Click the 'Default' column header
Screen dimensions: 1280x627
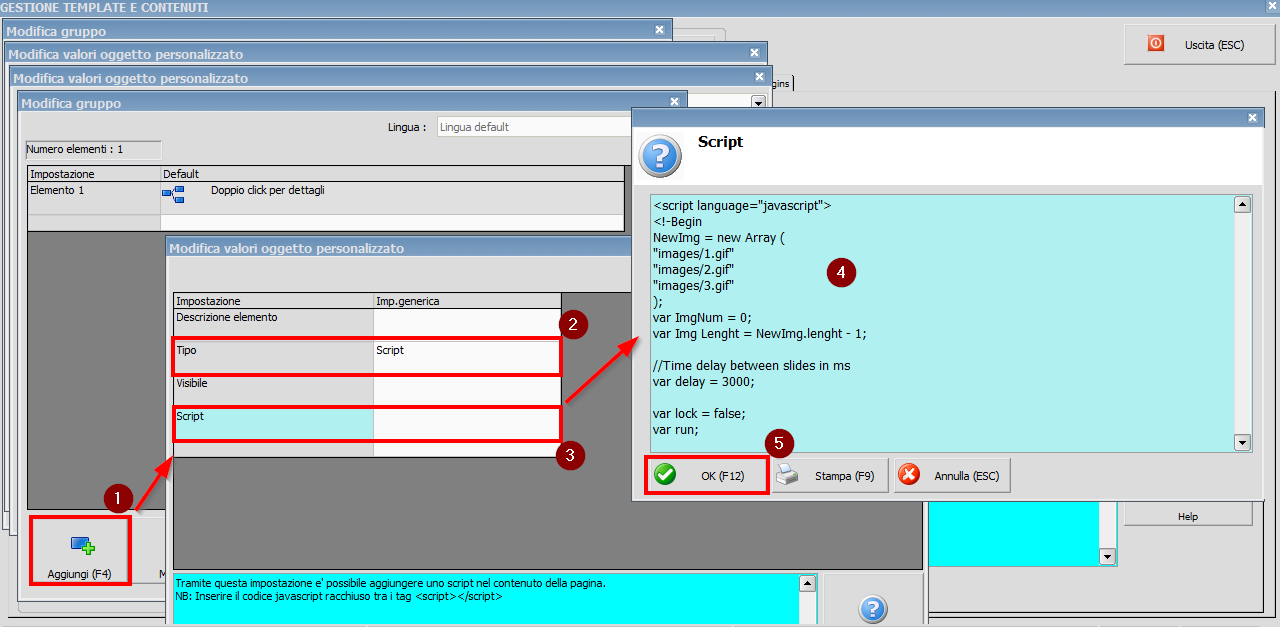click(x=391, y=174)
